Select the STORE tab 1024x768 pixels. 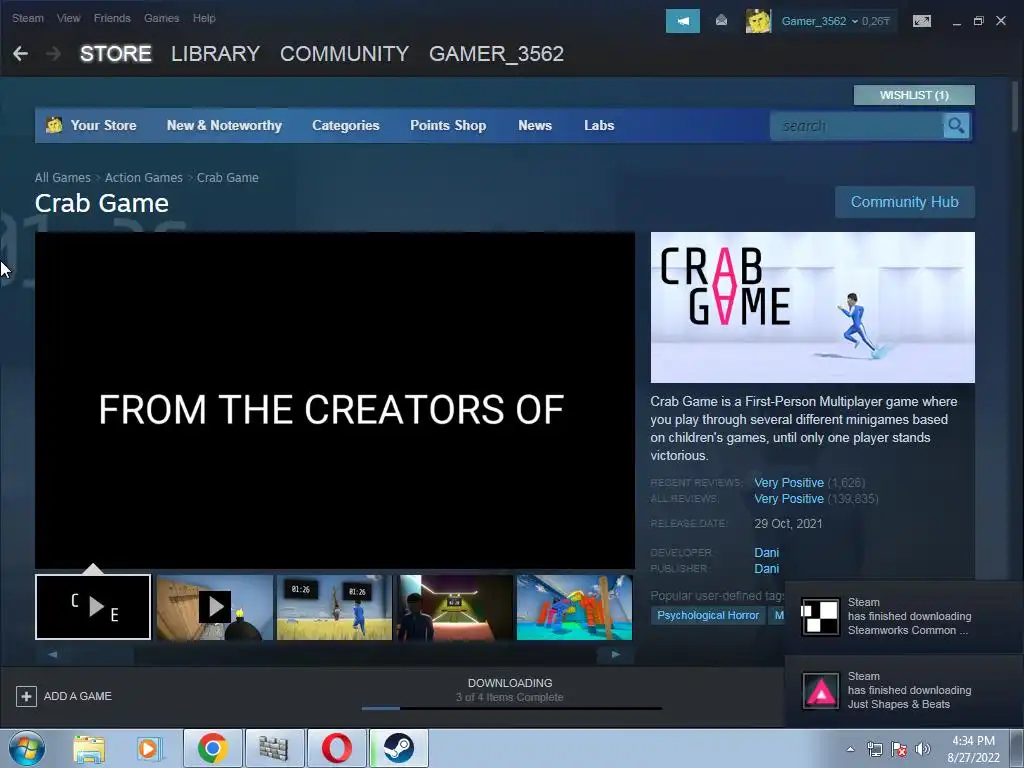click(116, 54)
